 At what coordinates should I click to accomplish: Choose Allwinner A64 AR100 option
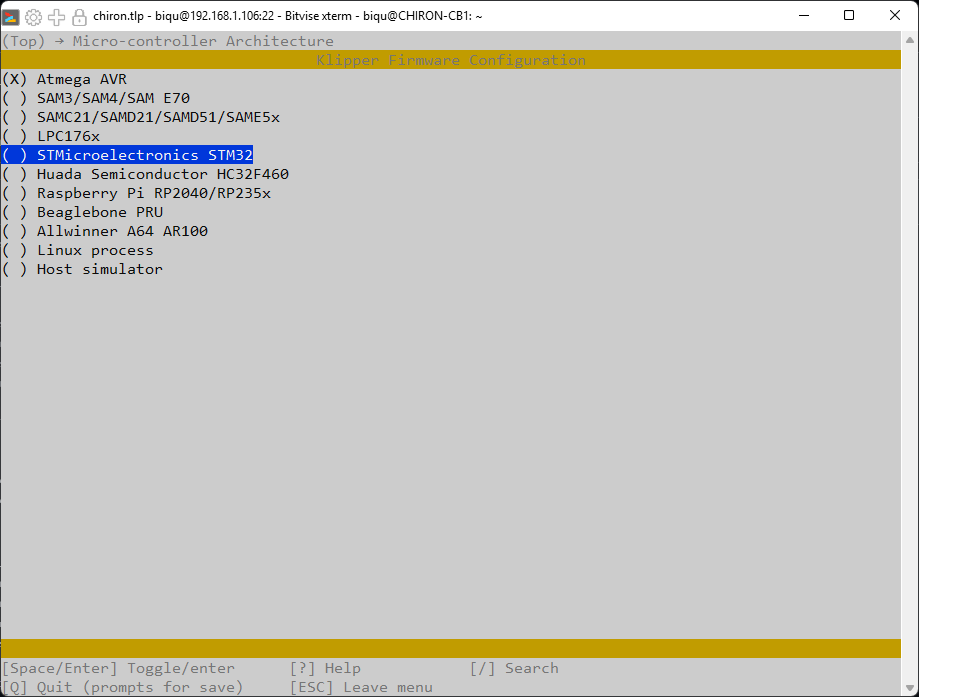105,232
